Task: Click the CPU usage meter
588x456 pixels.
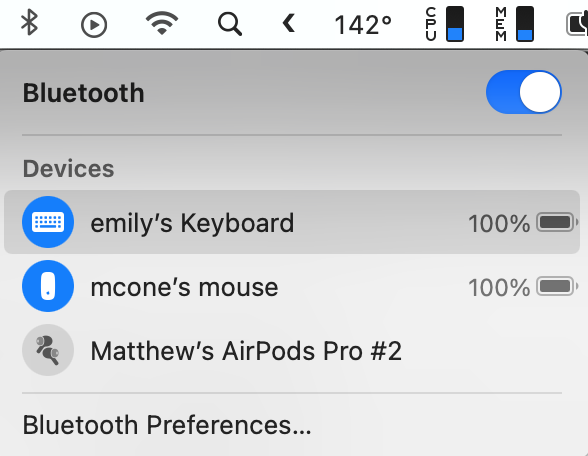Action: [445, 24]
